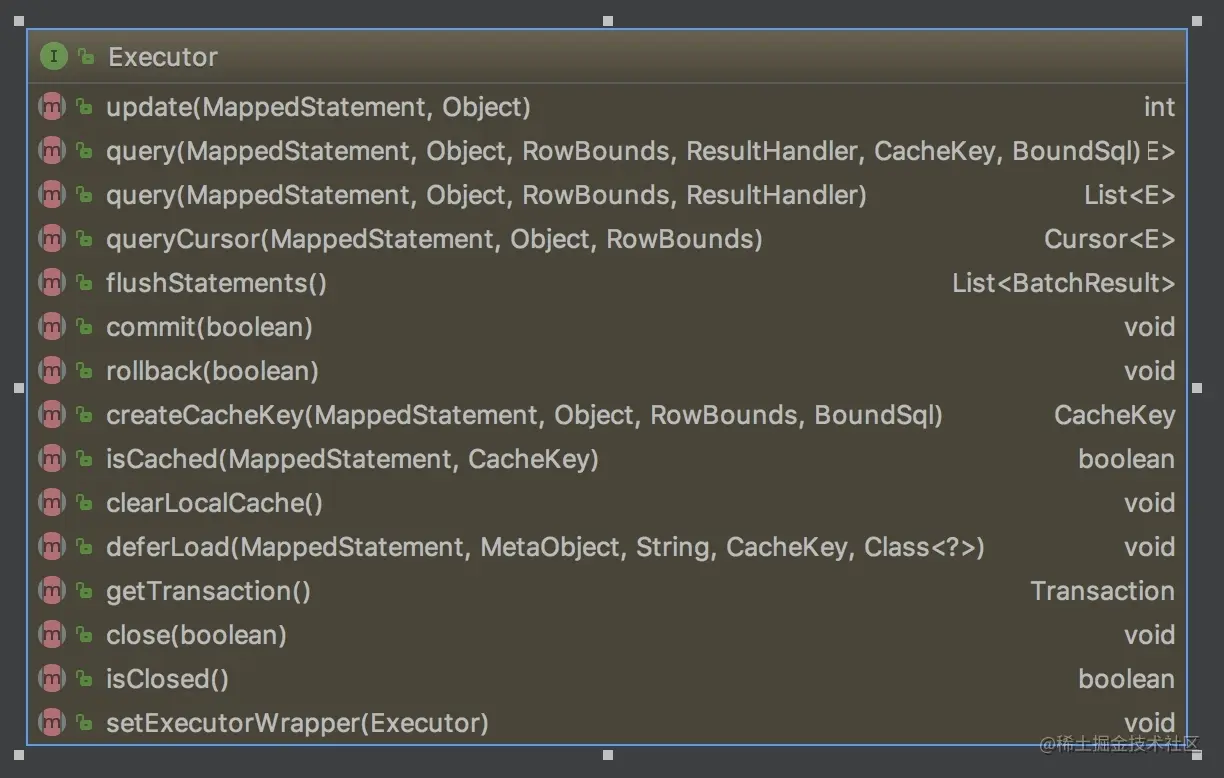The width and height of the screenshot is (1224, 778).
Task: Click the green lock icon beside Executor title
Action: tap(86, 57)
